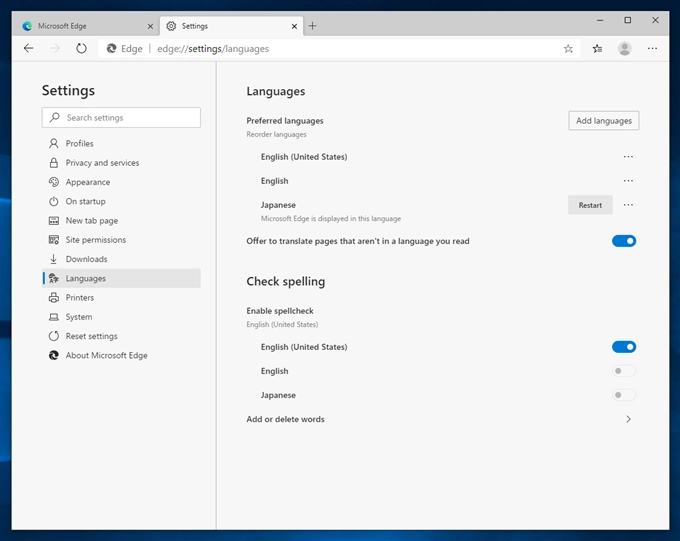Screen dimensions: 680x541
Task: Open the On startup settings section
Action: [121, 201]
